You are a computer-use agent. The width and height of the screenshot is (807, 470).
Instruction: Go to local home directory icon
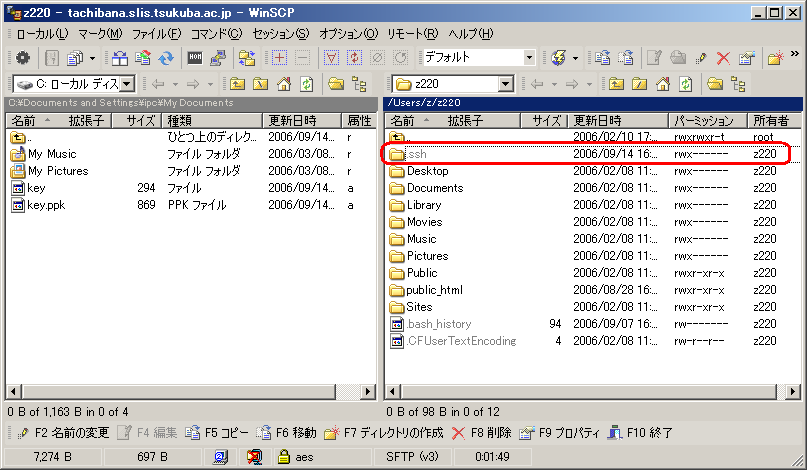pos(284,84)
